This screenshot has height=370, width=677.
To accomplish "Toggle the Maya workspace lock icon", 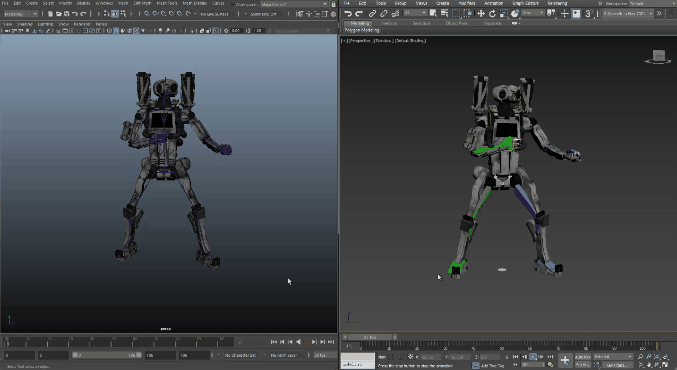I will click(x=333, y=4).
